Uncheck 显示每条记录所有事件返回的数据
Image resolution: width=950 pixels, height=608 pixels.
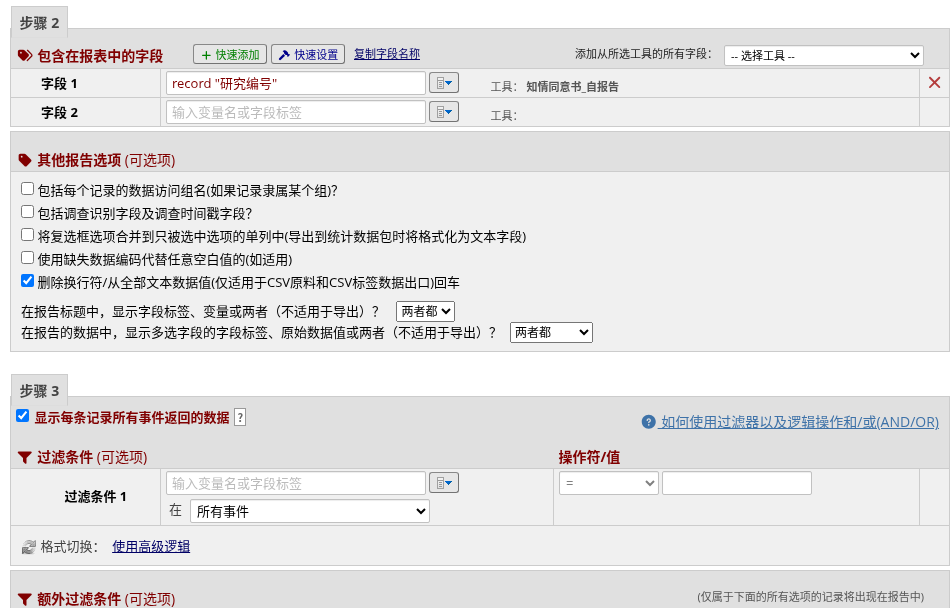22,416
